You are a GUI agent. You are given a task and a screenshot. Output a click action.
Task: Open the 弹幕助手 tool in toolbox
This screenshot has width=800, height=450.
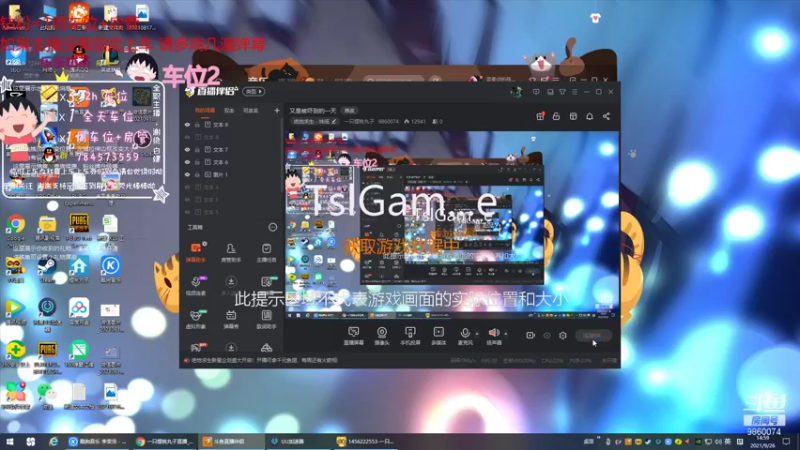pos(195,252)
